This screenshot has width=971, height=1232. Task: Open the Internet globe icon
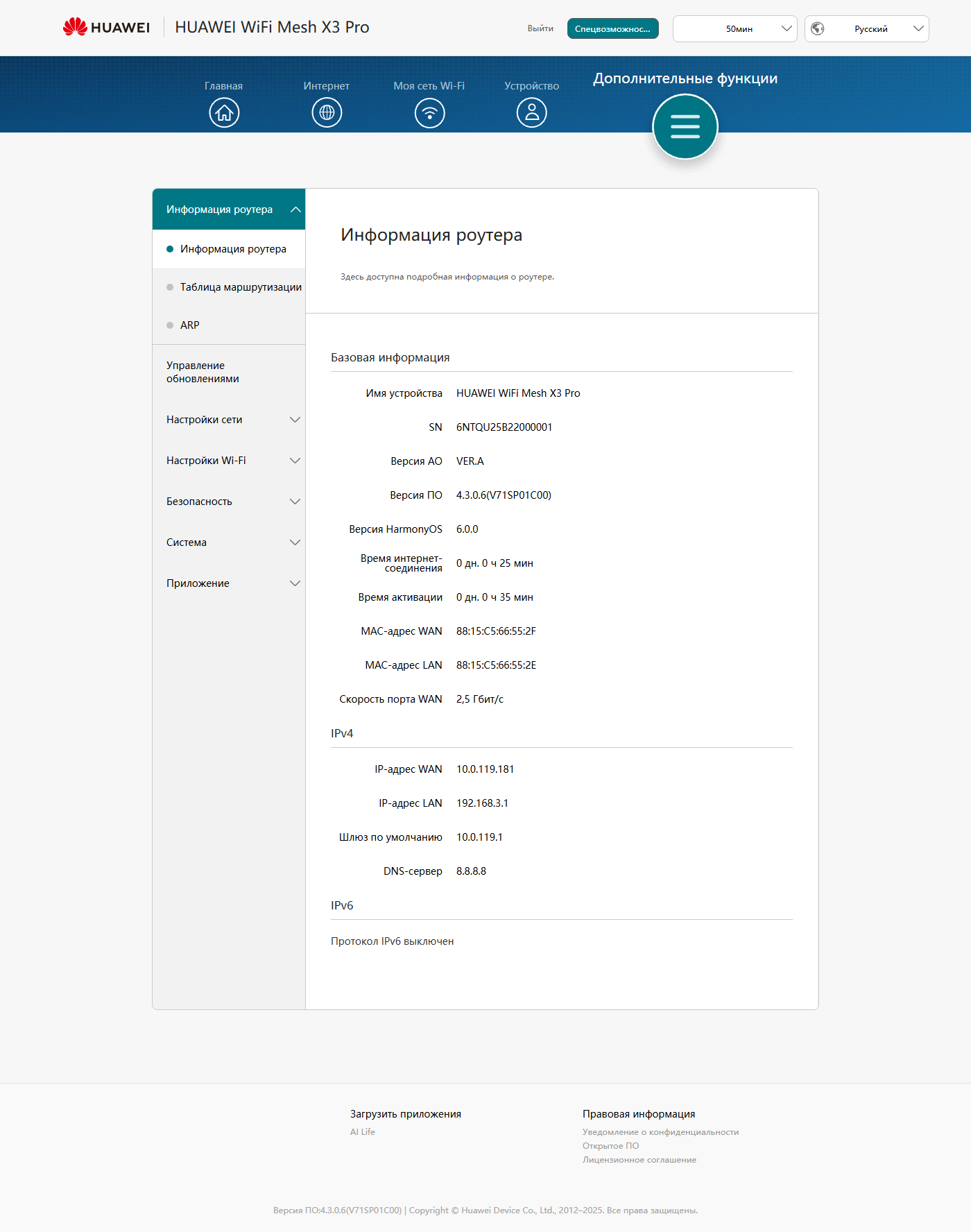pyautogui.click(x=327, y=112)
